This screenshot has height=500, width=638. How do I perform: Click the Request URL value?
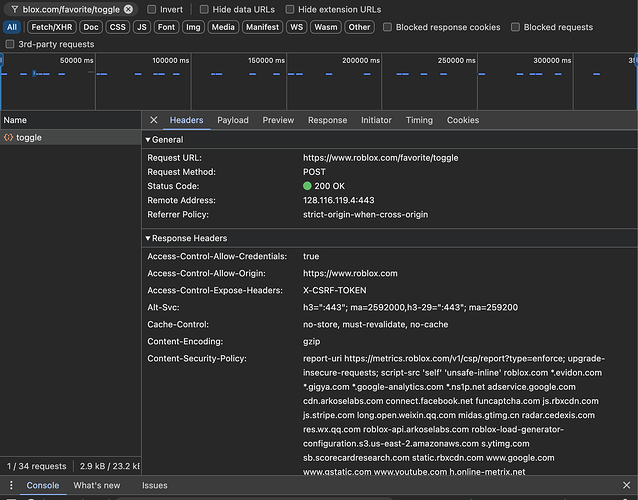(x=380, y=158)
